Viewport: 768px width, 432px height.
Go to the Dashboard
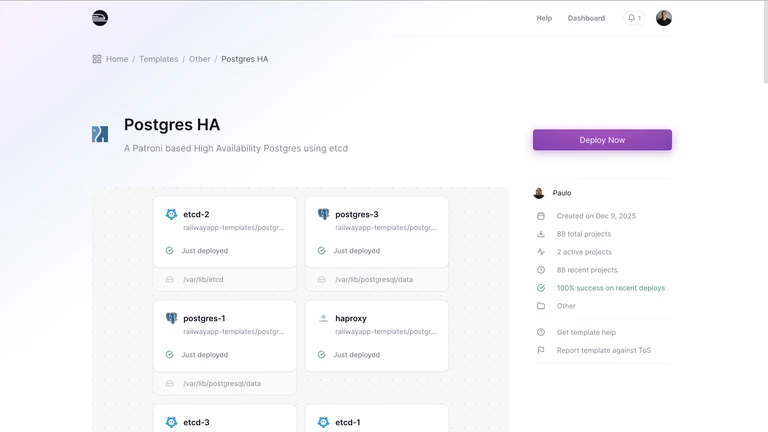586,18
